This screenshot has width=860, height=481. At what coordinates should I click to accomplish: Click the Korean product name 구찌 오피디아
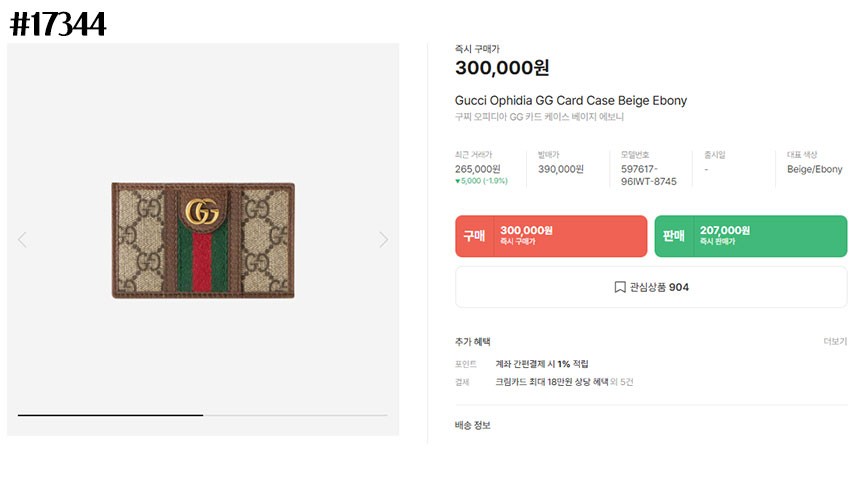click(x=539, y=117)
